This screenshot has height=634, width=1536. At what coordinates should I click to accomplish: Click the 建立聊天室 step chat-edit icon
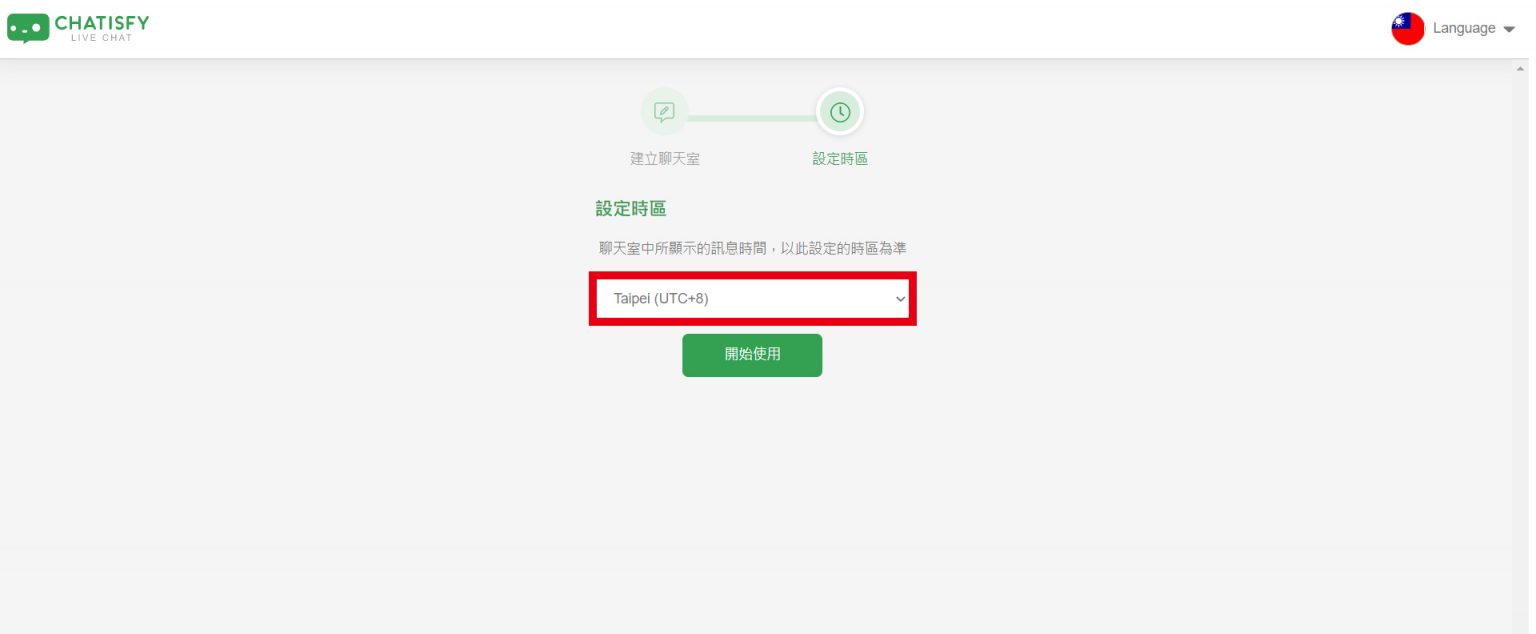point(664,112)
